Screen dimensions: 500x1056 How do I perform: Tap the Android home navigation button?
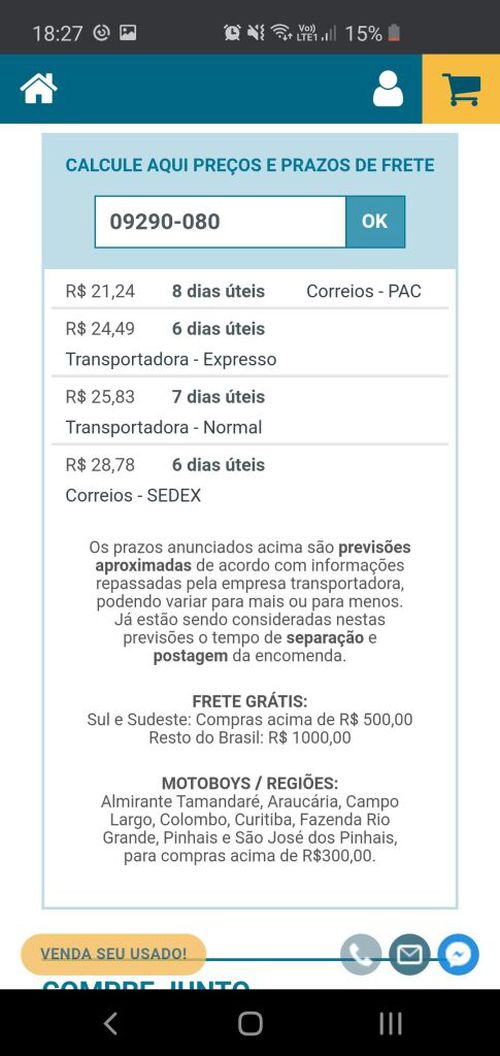pos(250,1023)
